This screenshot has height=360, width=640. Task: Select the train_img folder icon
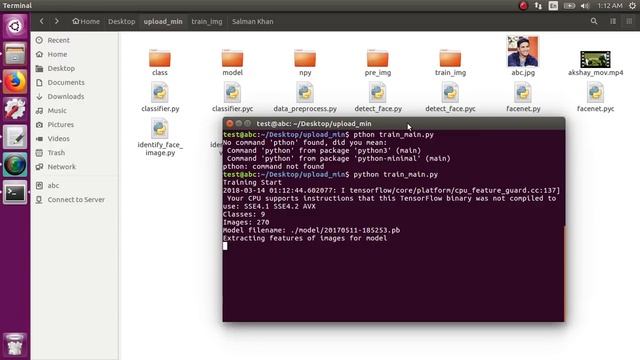450,58
